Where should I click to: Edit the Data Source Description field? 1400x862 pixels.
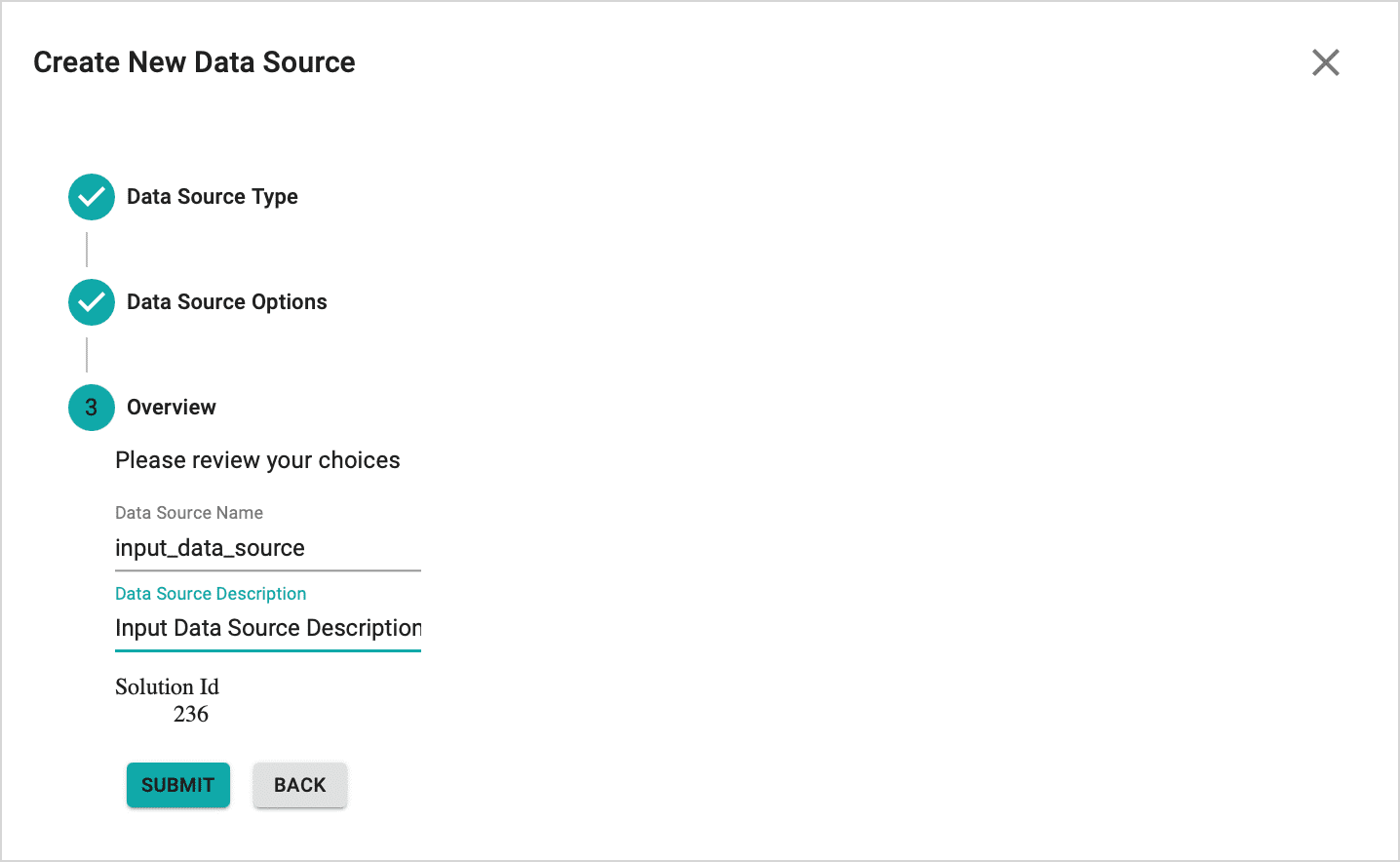pyautogui.click(x=268, y=629)
